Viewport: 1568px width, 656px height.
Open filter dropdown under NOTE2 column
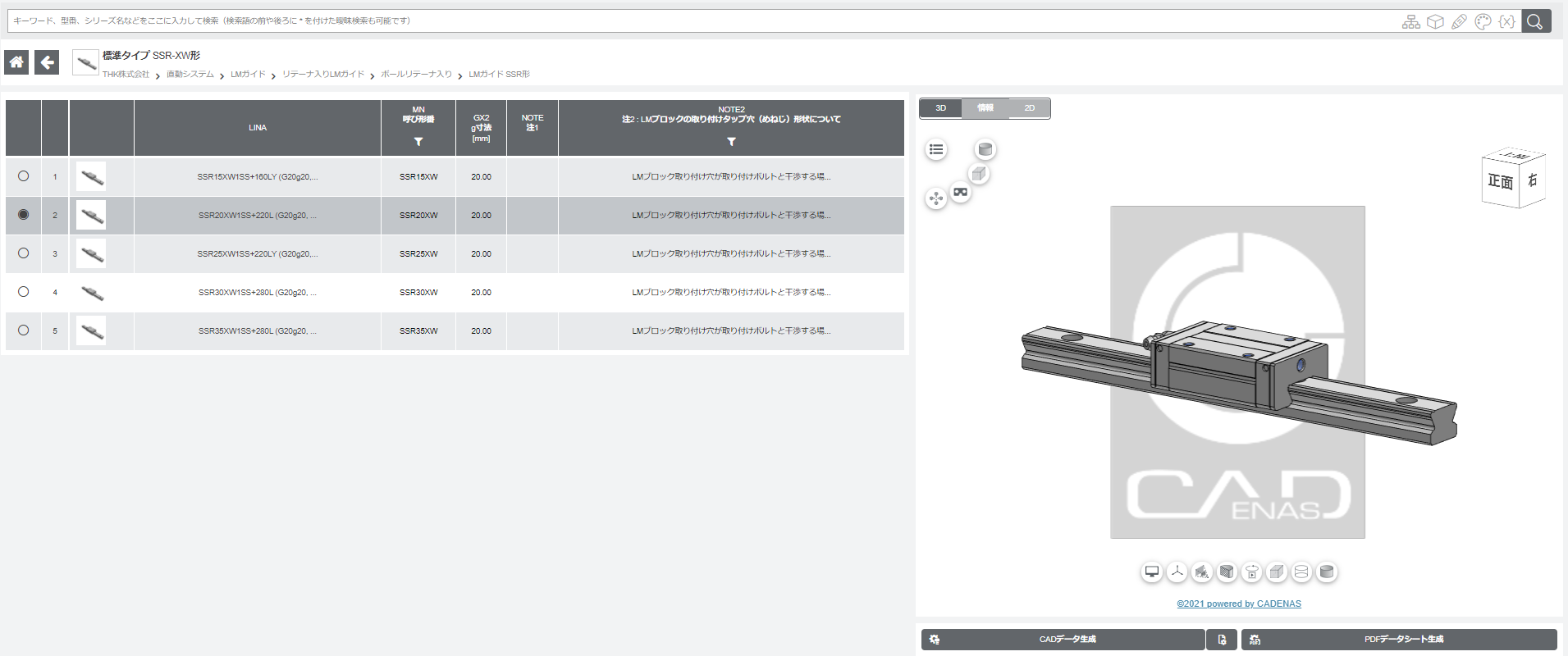click(x=731, y=142)
